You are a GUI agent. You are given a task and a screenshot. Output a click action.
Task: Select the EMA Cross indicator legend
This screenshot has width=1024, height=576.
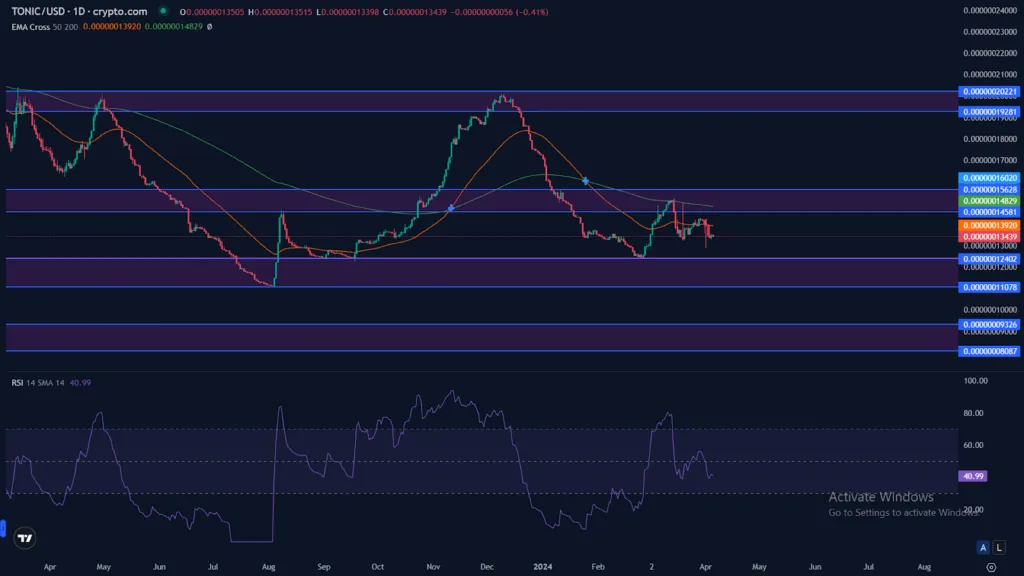point(31,27)
